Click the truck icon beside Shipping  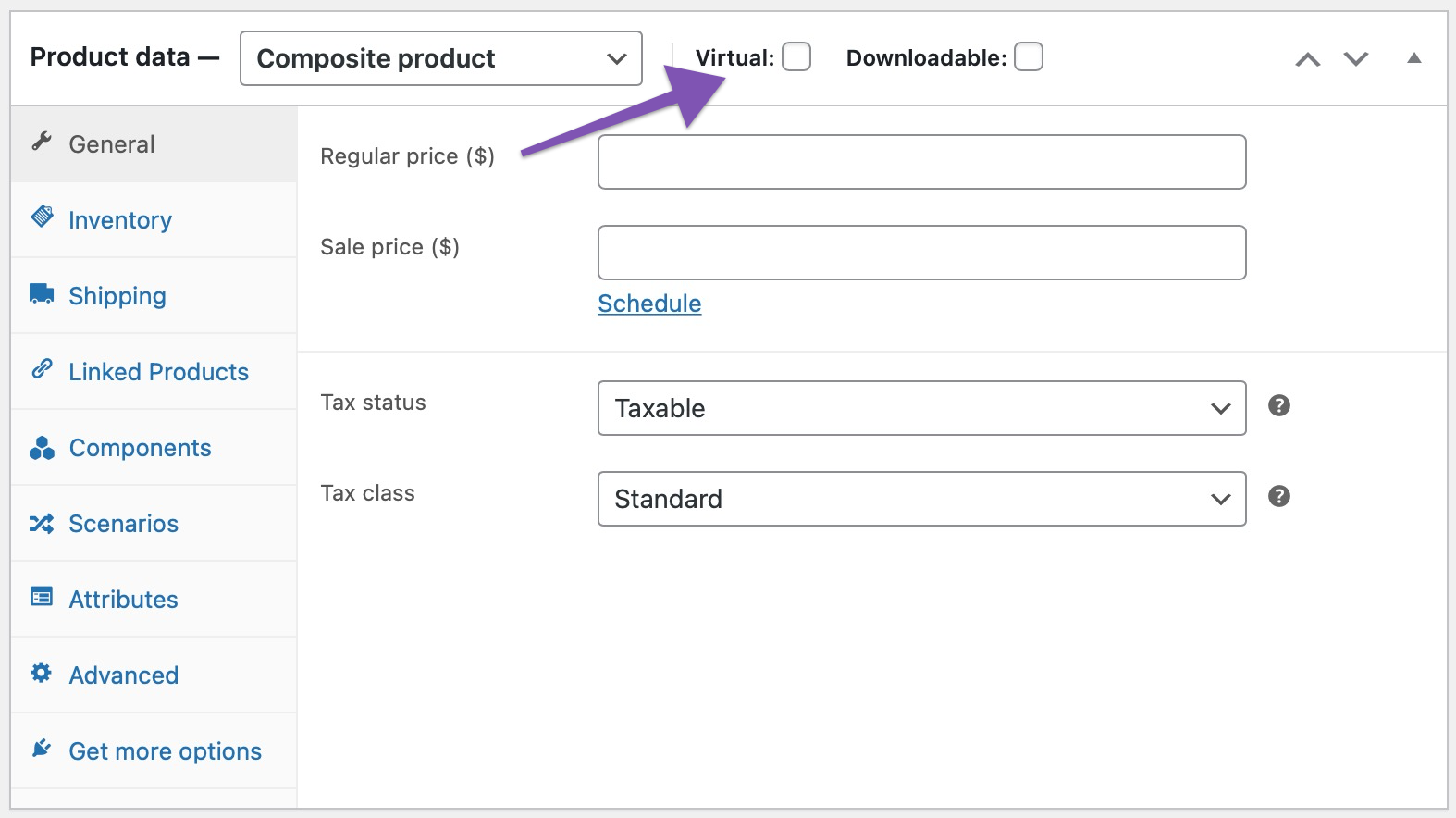coord(41,292)
